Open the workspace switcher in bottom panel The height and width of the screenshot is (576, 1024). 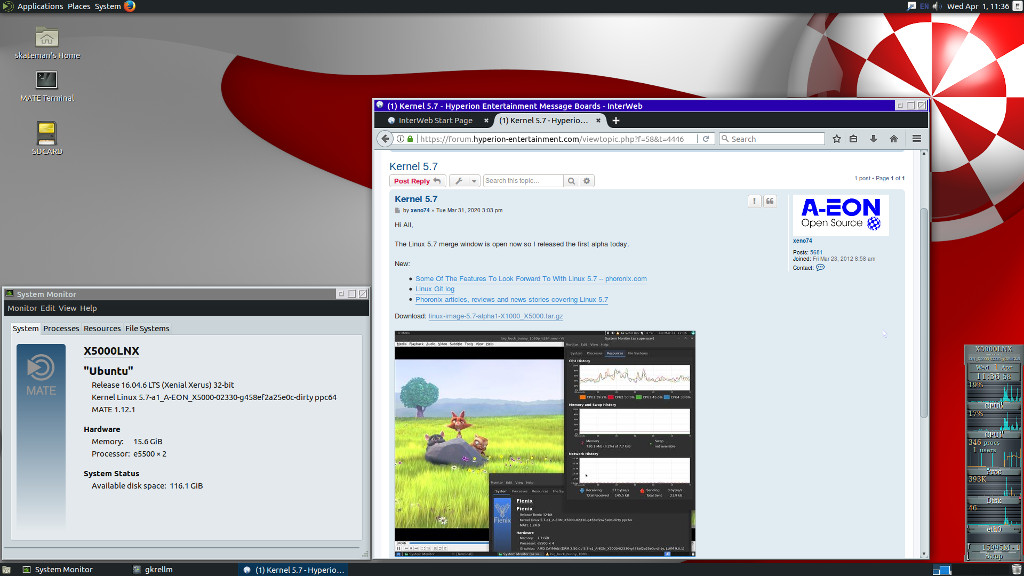(942, 569)
